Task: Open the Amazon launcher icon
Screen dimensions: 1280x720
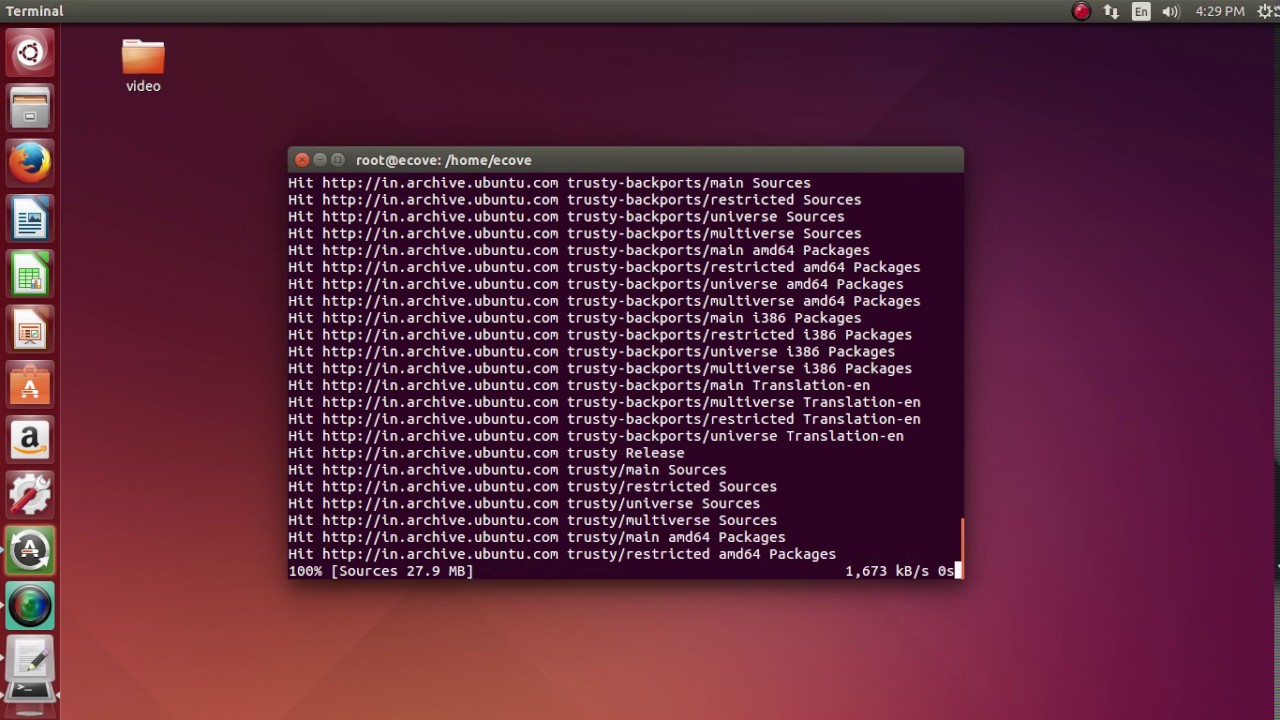Action: [x=30, y=440]
